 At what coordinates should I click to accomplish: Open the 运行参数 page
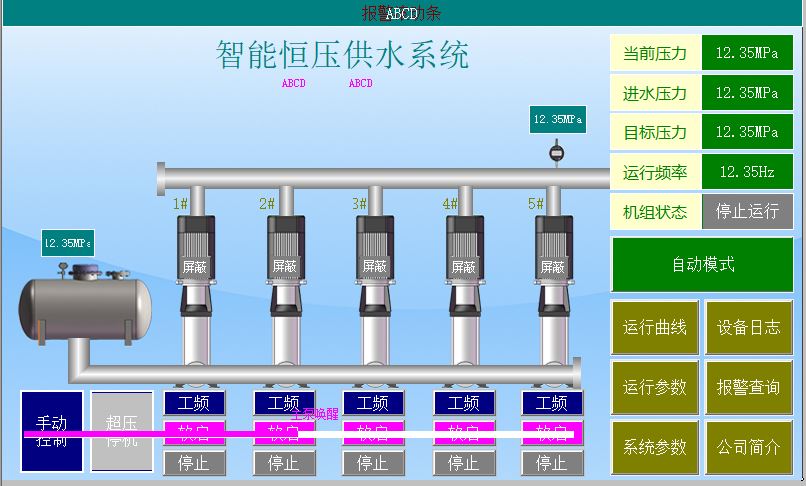[x=655, y=387]
